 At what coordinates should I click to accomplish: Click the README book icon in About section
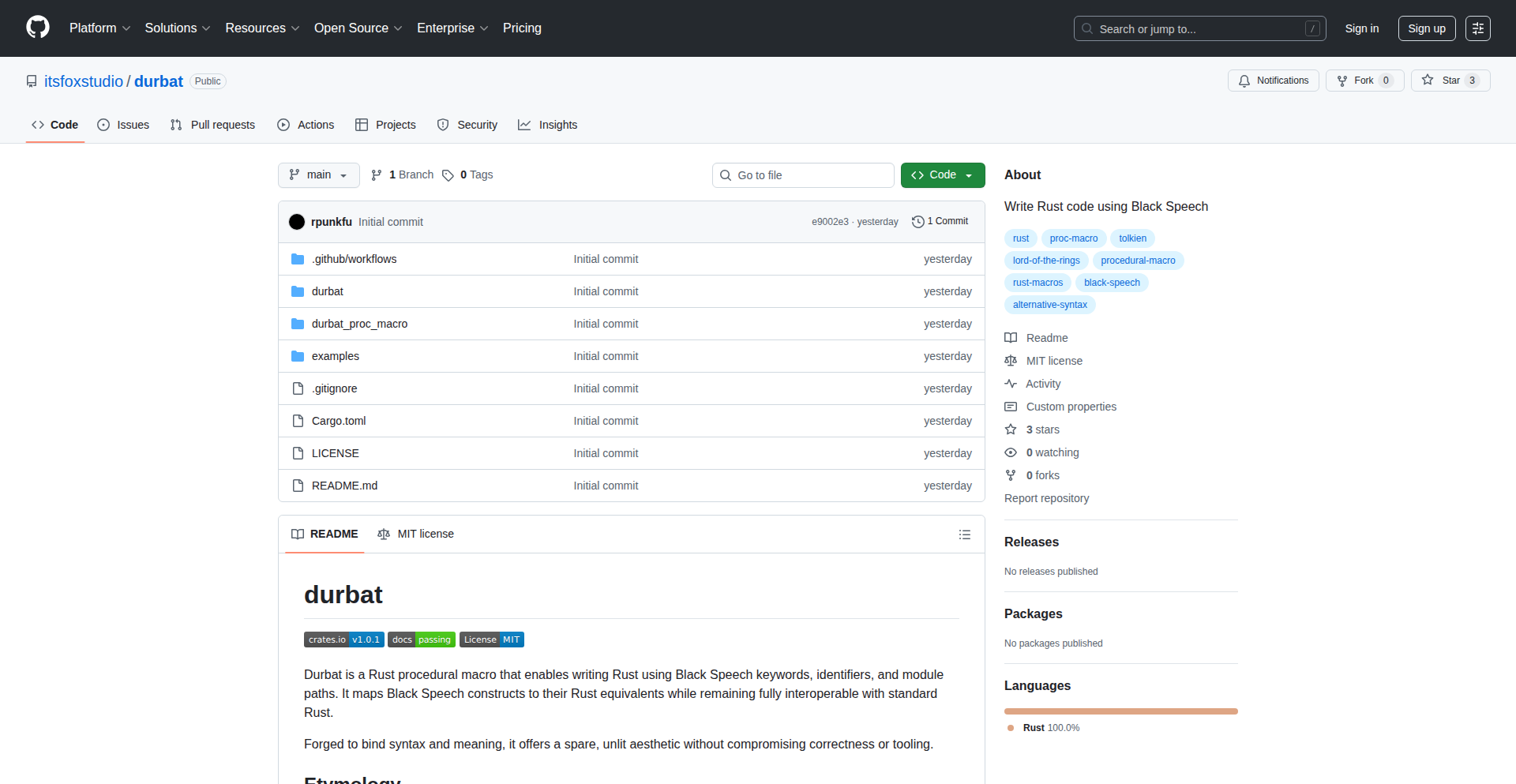click(1011, 338)
